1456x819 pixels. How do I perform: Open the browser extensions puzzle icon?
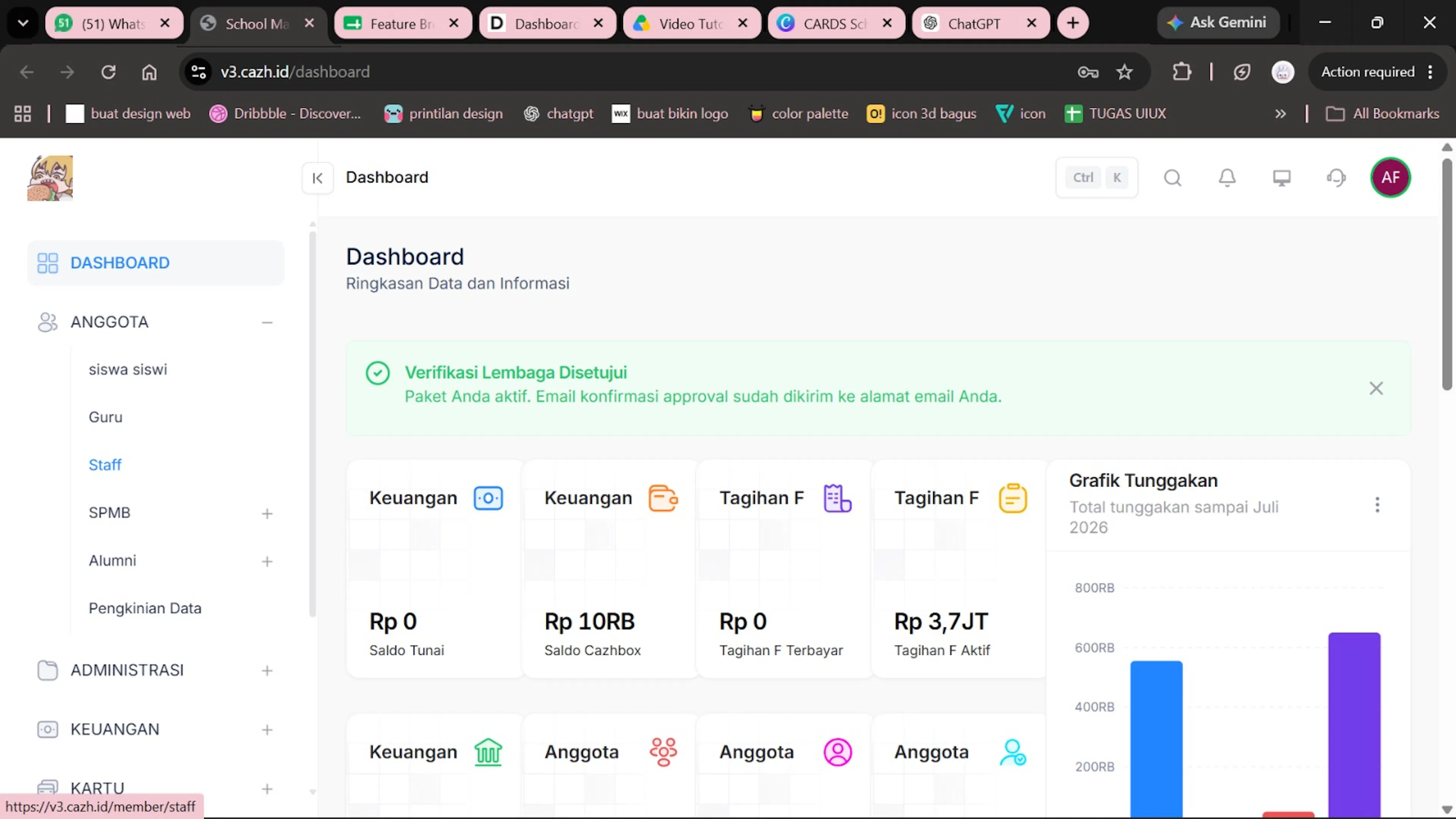(1182, 72)
